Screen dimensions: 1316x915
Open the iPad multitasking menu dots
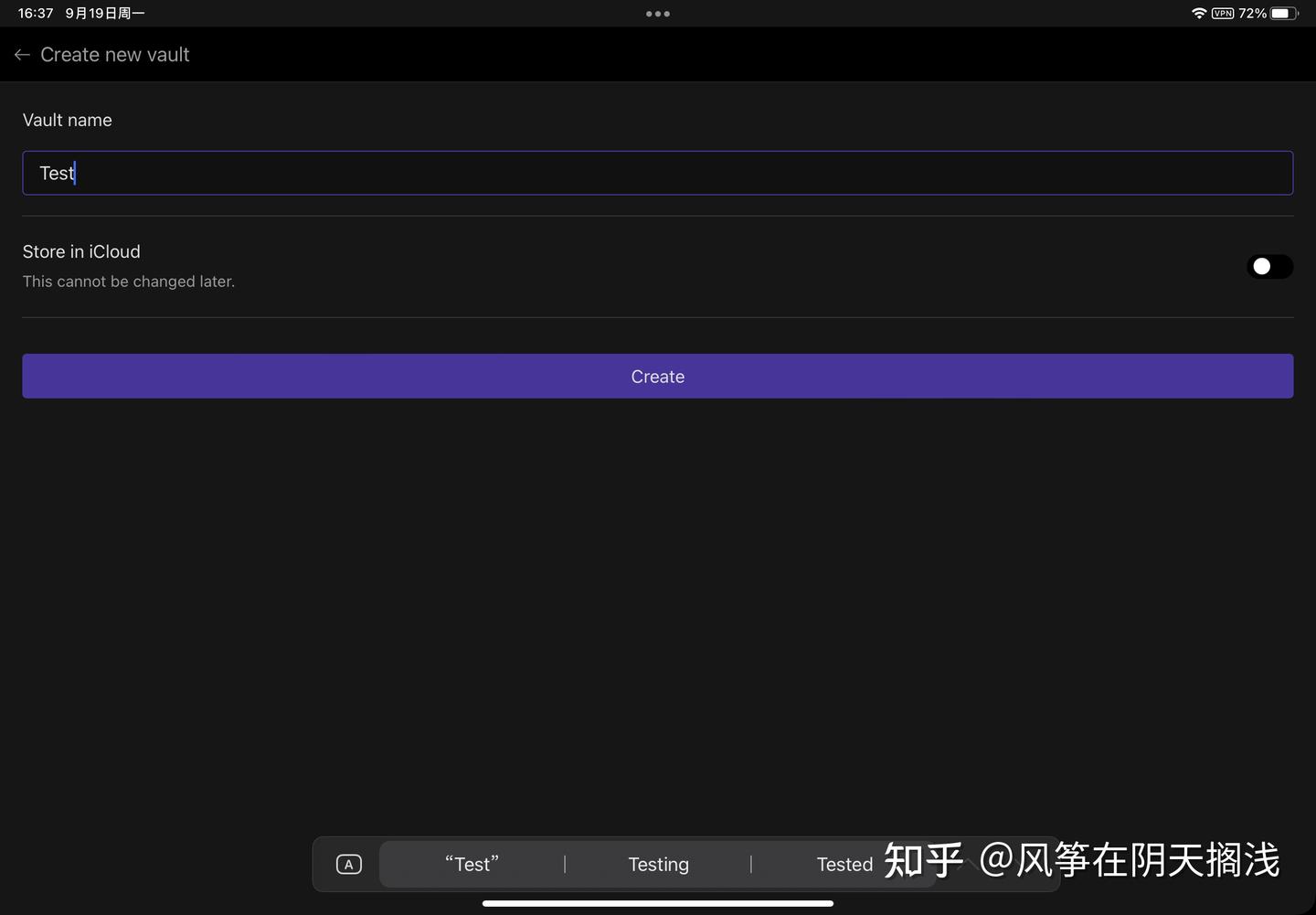click(658, 14)
